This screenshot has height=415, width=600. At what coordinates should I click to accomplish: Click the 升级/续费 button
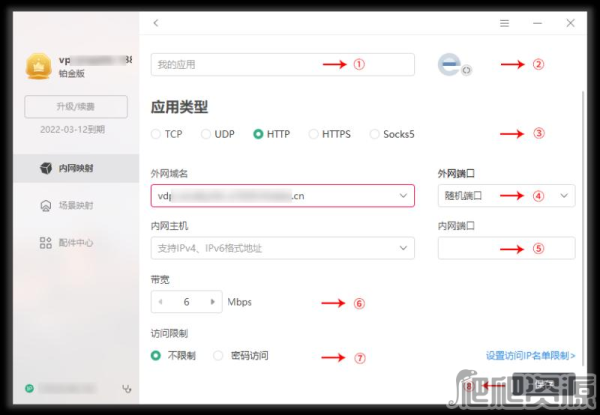(76, 106)
